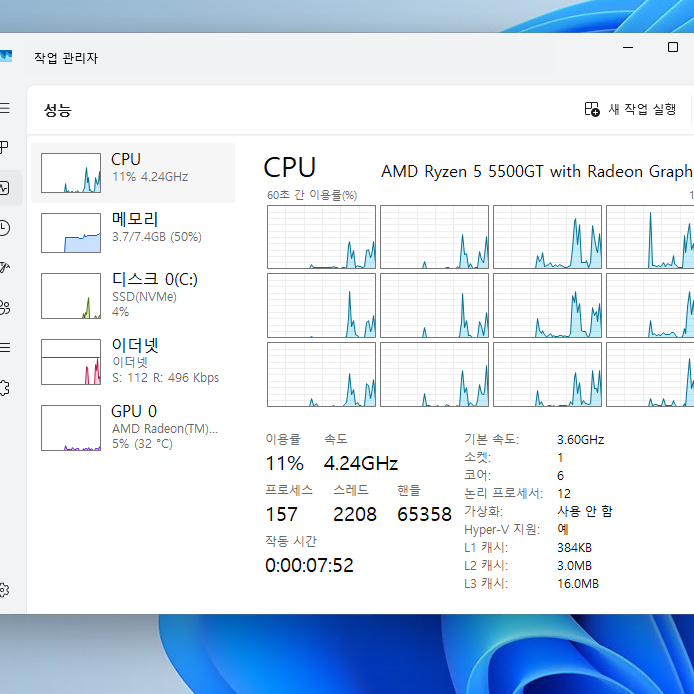Click the first logical processor graph
This screenshot has width=694, height=694.
tap(321, 237)
